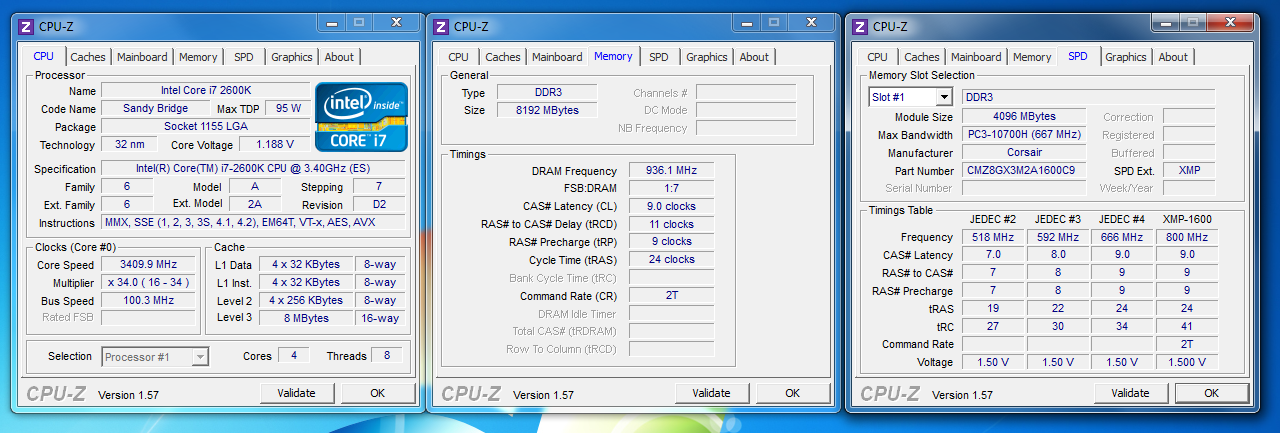Click the Max Bandwidth value PC3-10700H
1280x433 pixels.
pyautogui.click(x=1024, y=135)
